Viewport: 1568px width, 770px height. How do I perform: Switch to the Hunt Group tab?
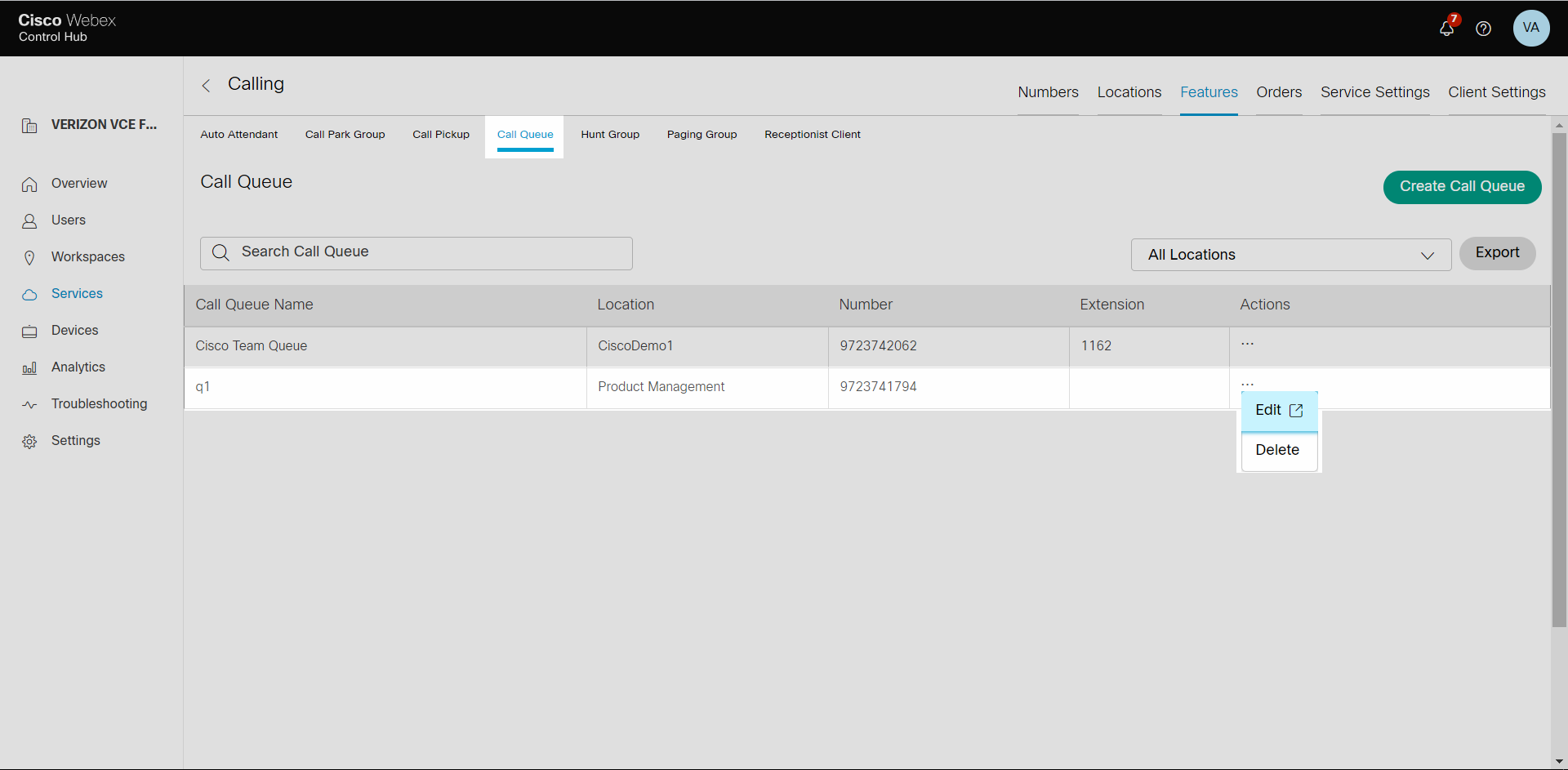coord(610,135)
